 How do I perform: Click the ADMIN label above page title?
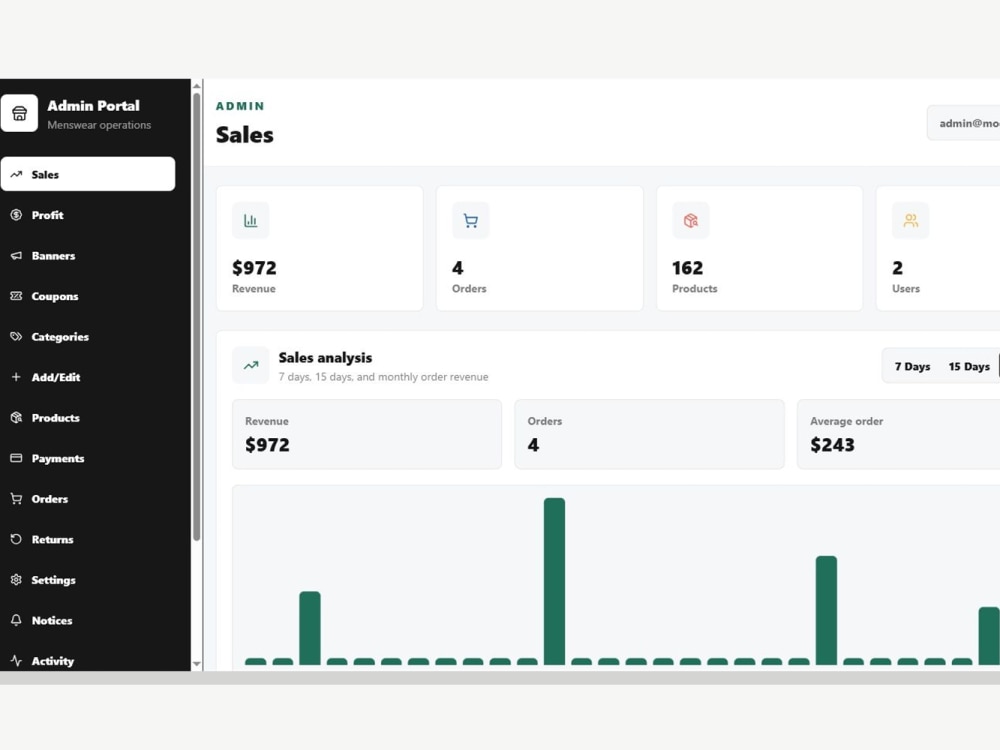(x=240, y=106)
